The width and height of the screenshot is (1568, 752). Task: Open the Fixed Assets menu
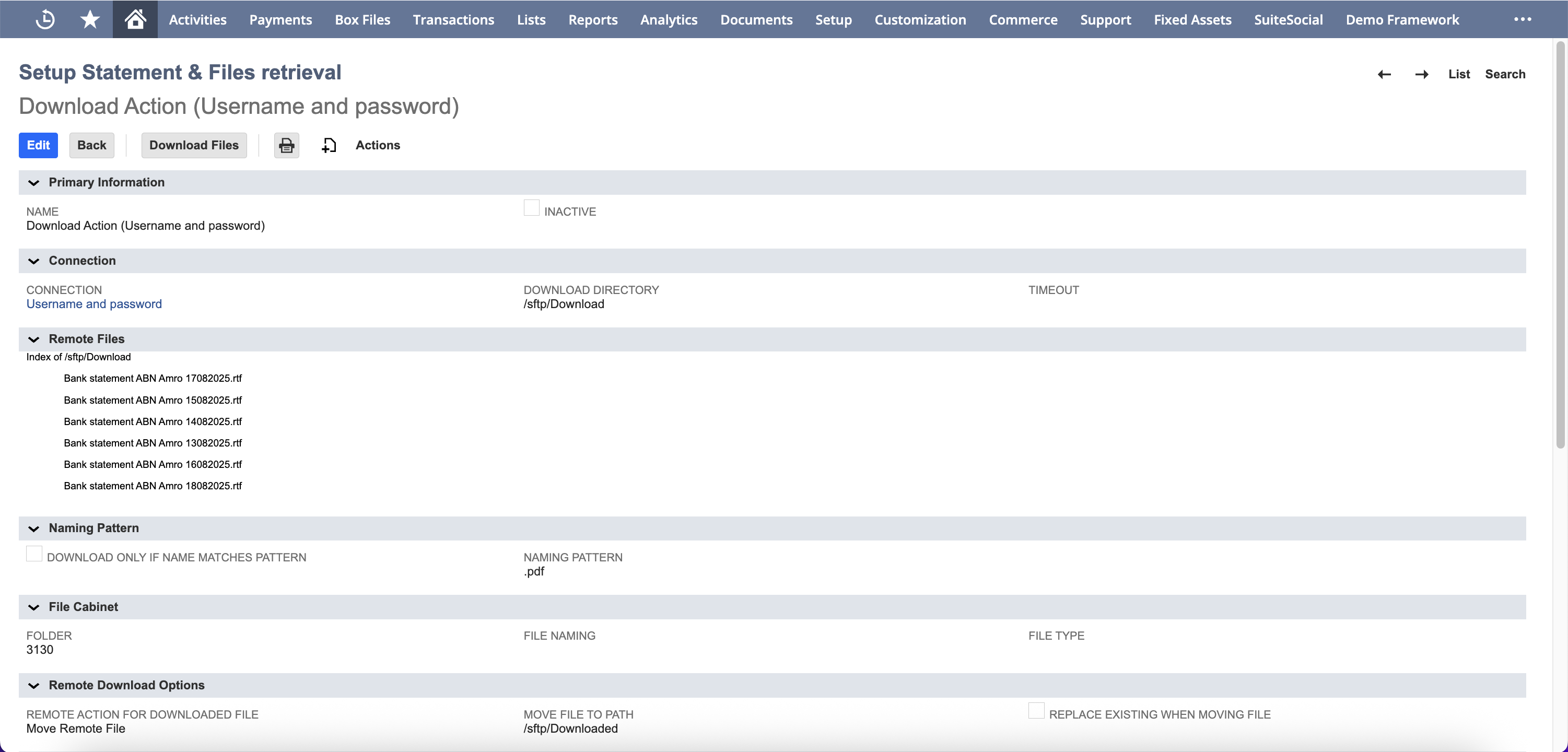pos(1192,19)
